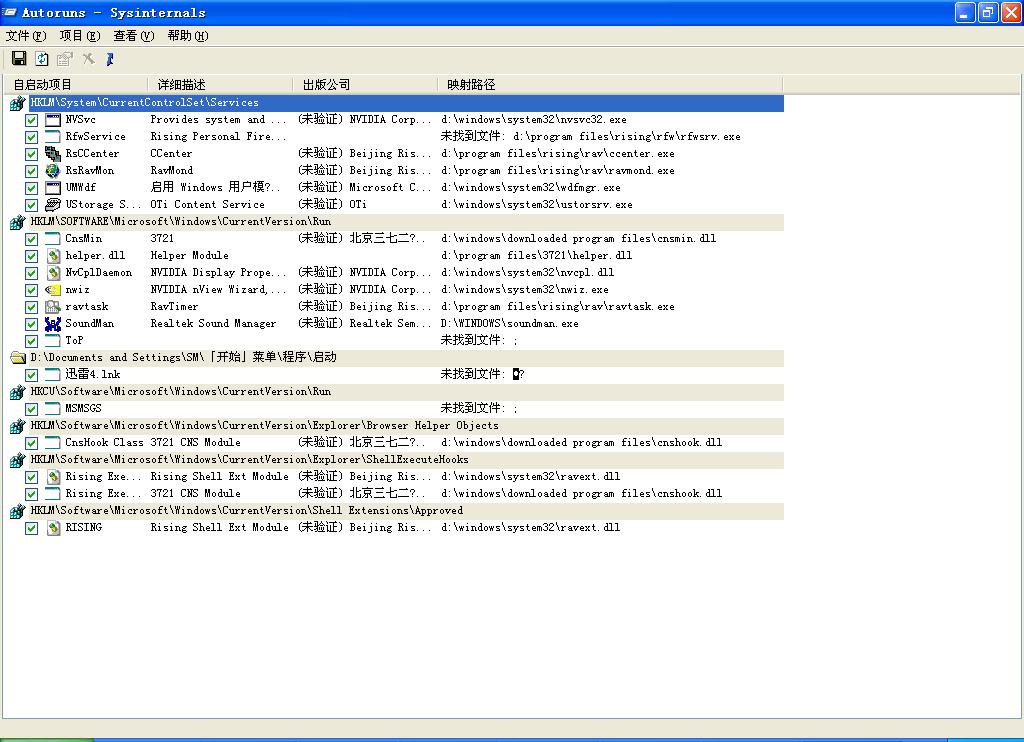
Task: Click the NvCplDaemon file icon
Action: (x=53, y=272)
